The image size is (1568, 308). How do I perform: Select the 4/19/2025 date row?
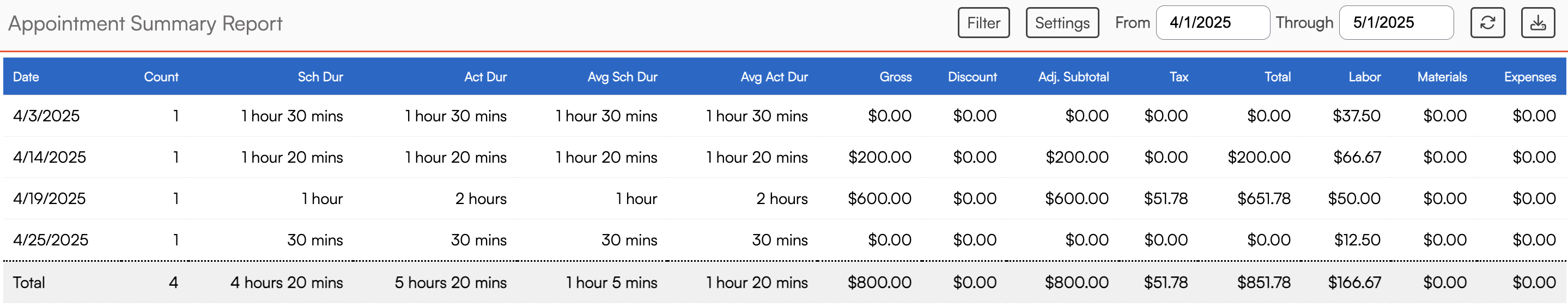(x=49, y=199)
